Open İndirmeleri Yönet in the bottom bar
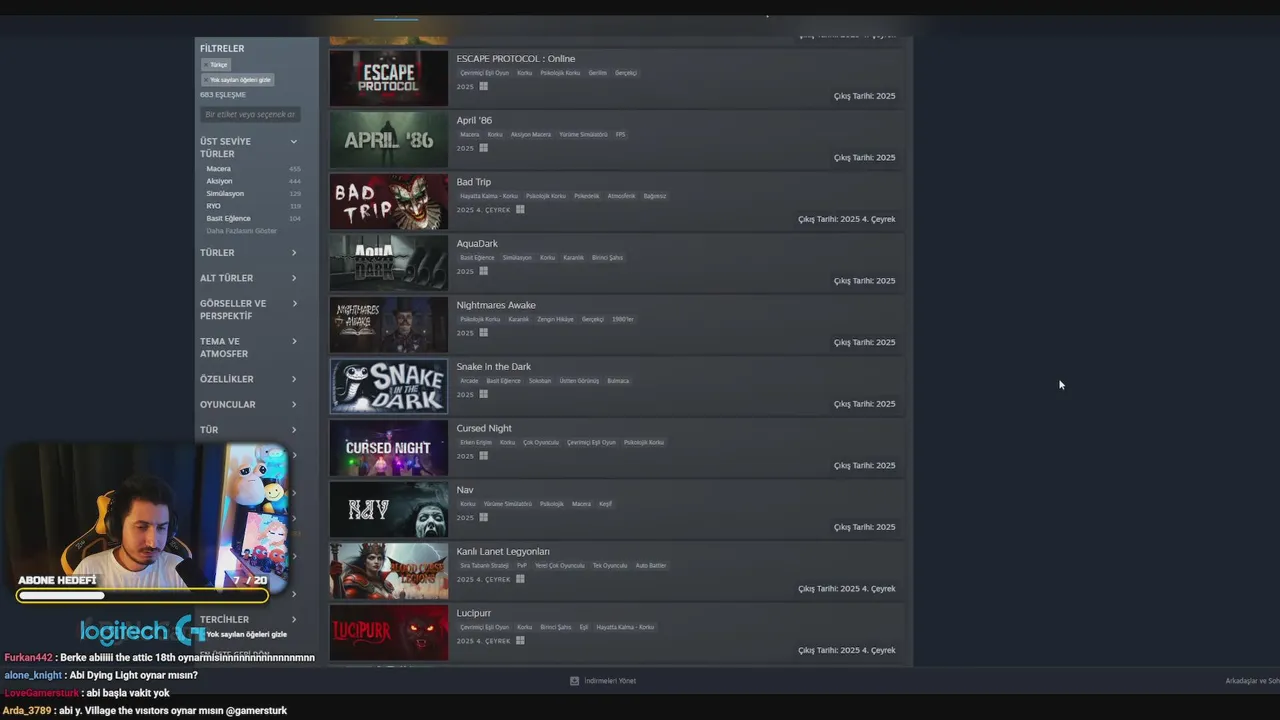Viewport: 1280px width, 720px height. [x=610, y=681]
